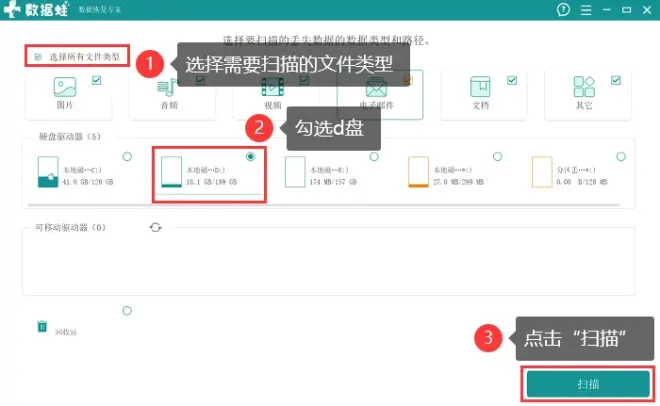Open the hamburger menu in title bar

click(x=586, y=10)
